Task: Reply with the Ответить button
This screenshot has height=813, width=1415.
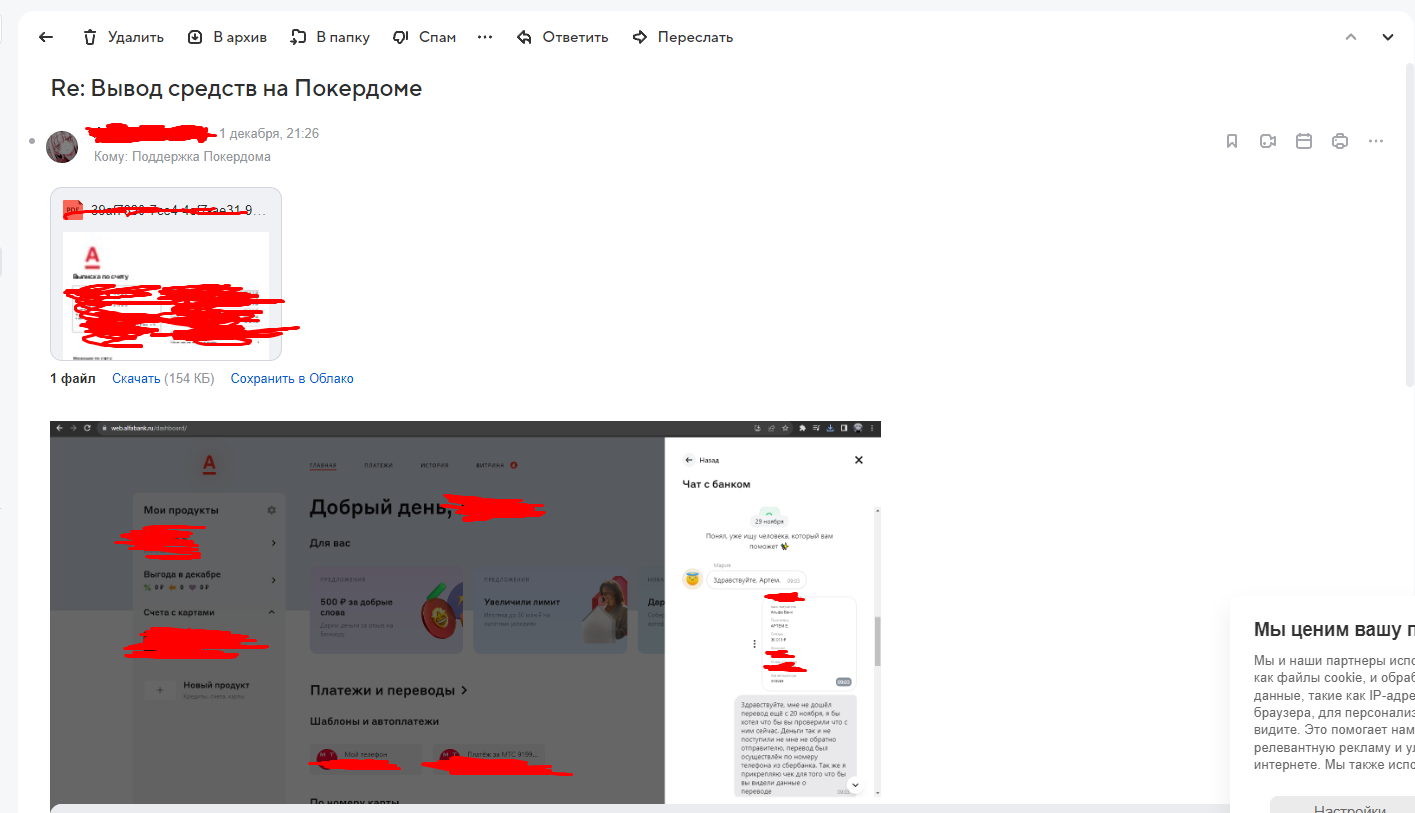Action: point(562,37)
